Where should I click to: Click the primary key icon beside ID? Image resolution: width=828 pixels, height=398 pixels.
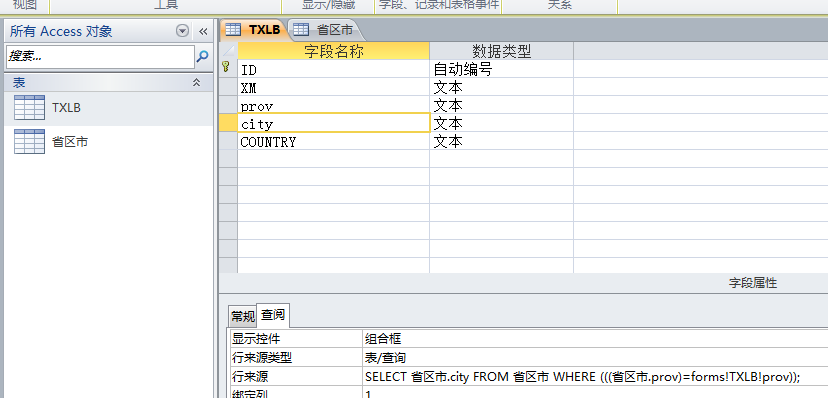point(226,67)
